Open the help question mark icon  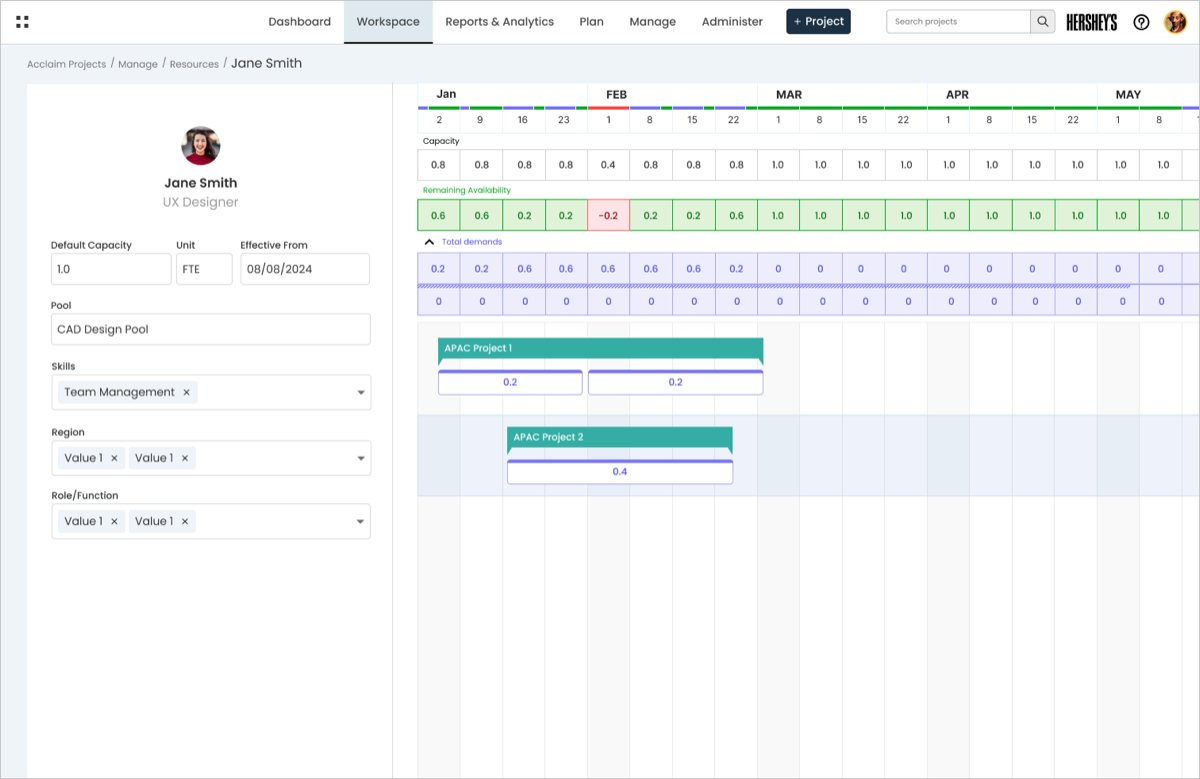pos(1141,22)
